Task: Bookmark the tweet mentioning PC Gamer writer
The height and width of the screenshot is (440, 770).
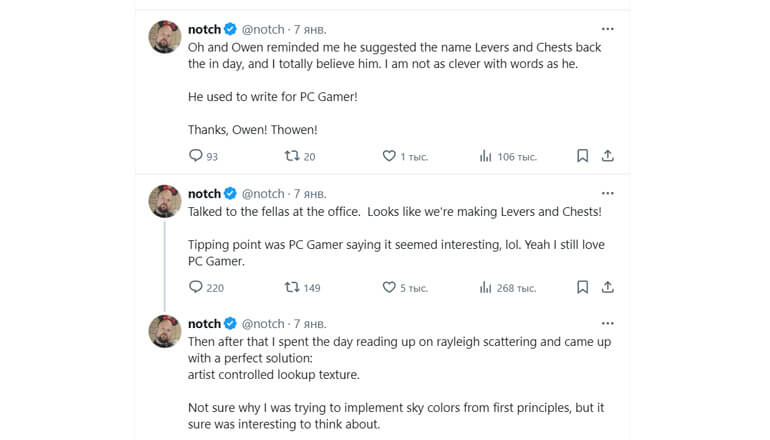Action: (582, 156)
